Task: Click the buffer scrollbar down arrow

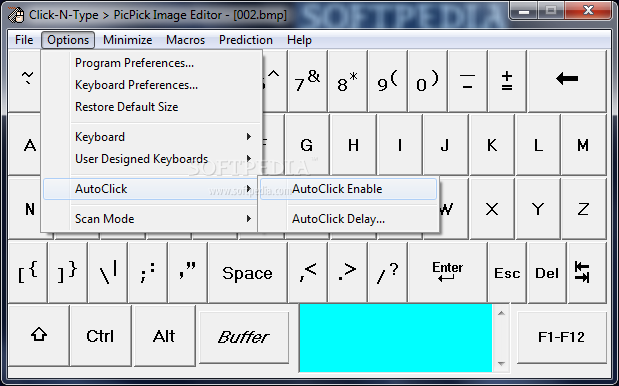Action: [501, 364]
